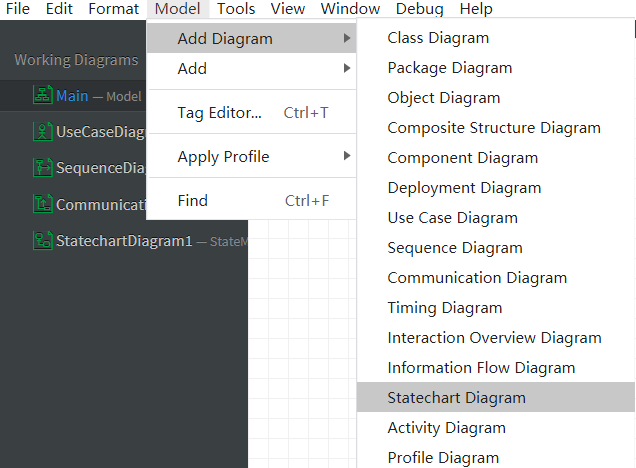Click the Main class diagram icon
This screenshot has width=636, height=468.
tap(42, 95)
